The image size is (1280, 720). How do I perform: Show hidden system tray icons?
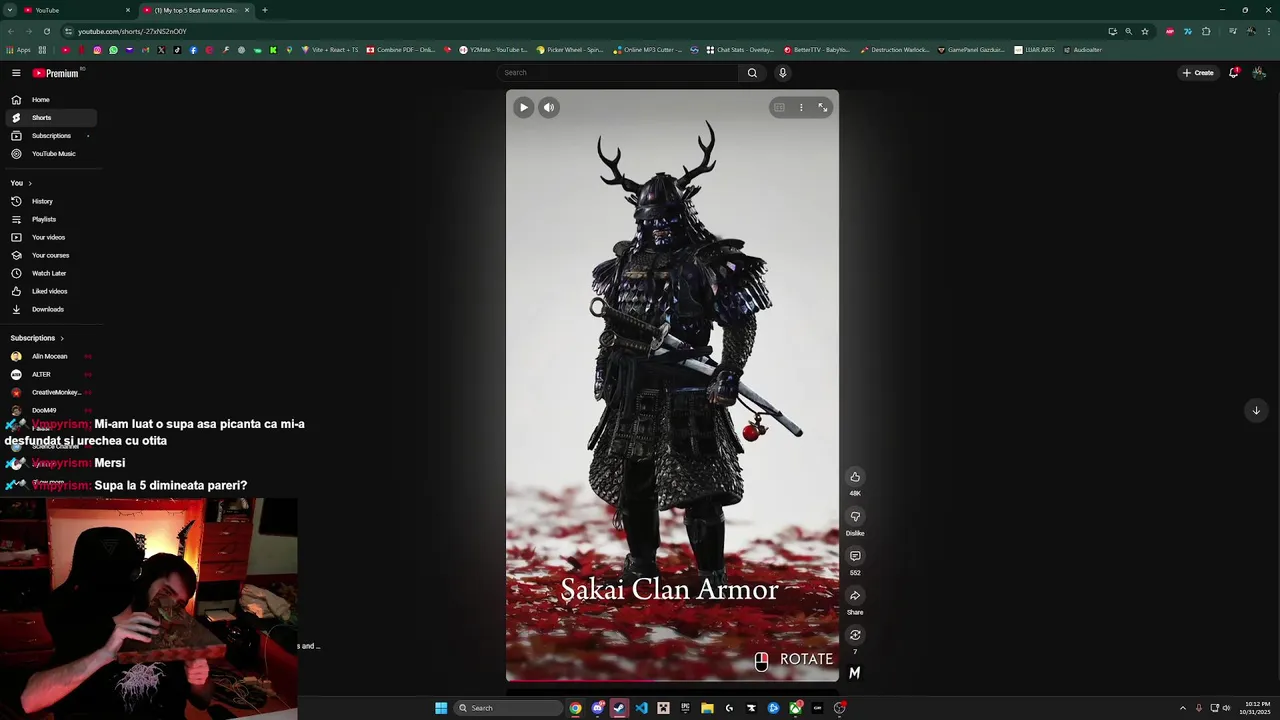coord(1182,708)
